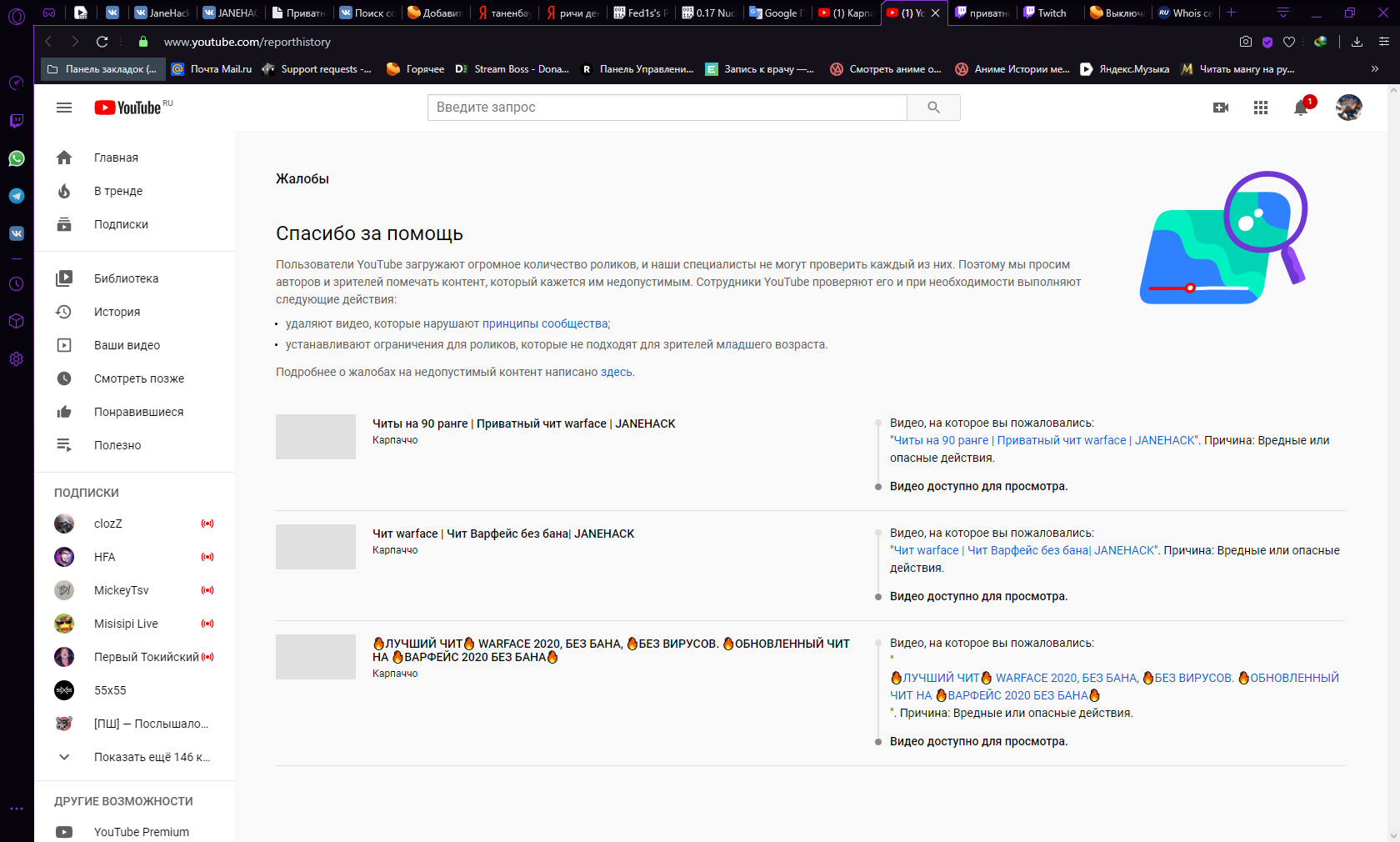Open История in the sidebar
This screenshot has height=842, width=1400.
134,312
